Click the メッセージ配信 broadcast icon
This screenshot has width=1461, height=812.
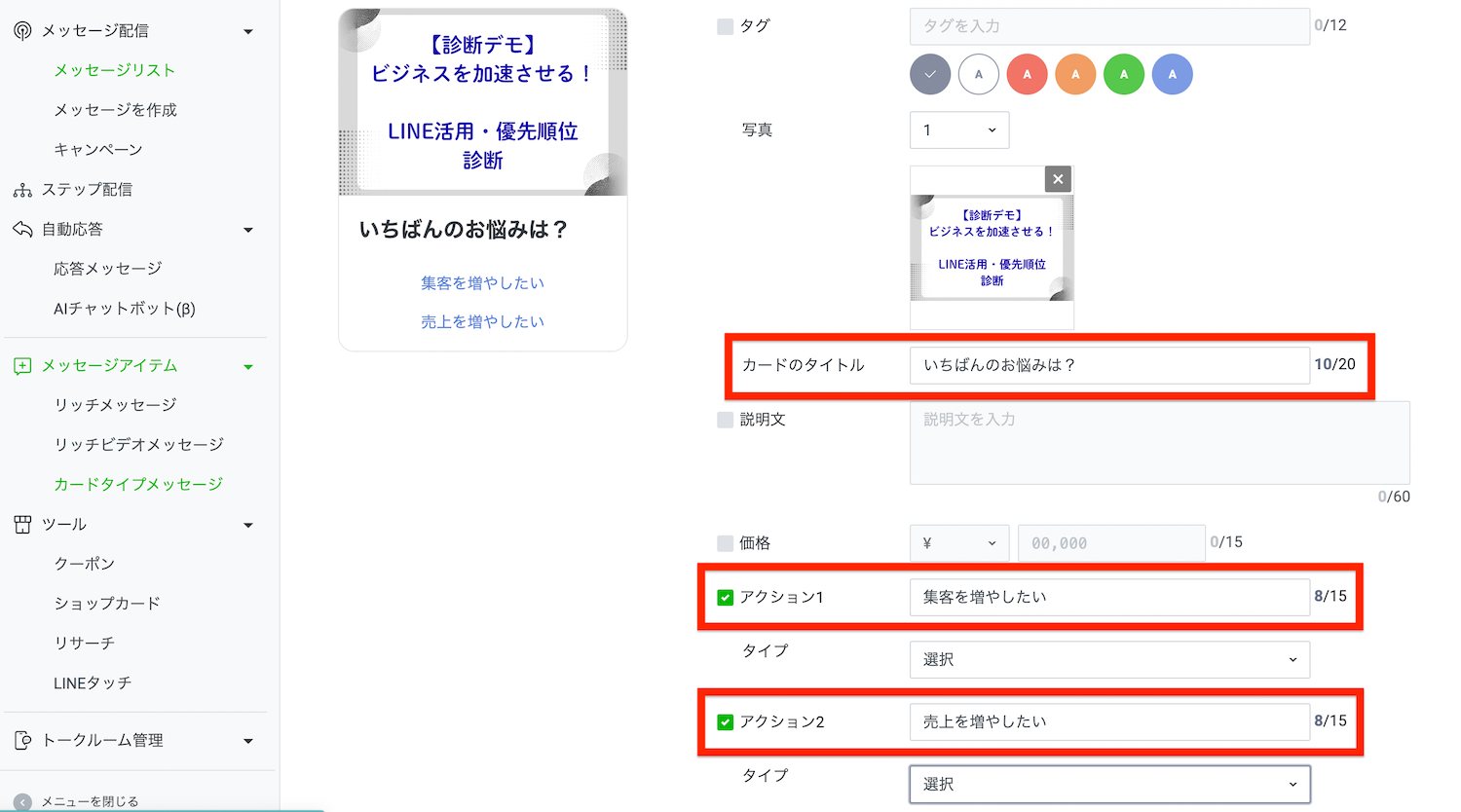tap(22, 31)
